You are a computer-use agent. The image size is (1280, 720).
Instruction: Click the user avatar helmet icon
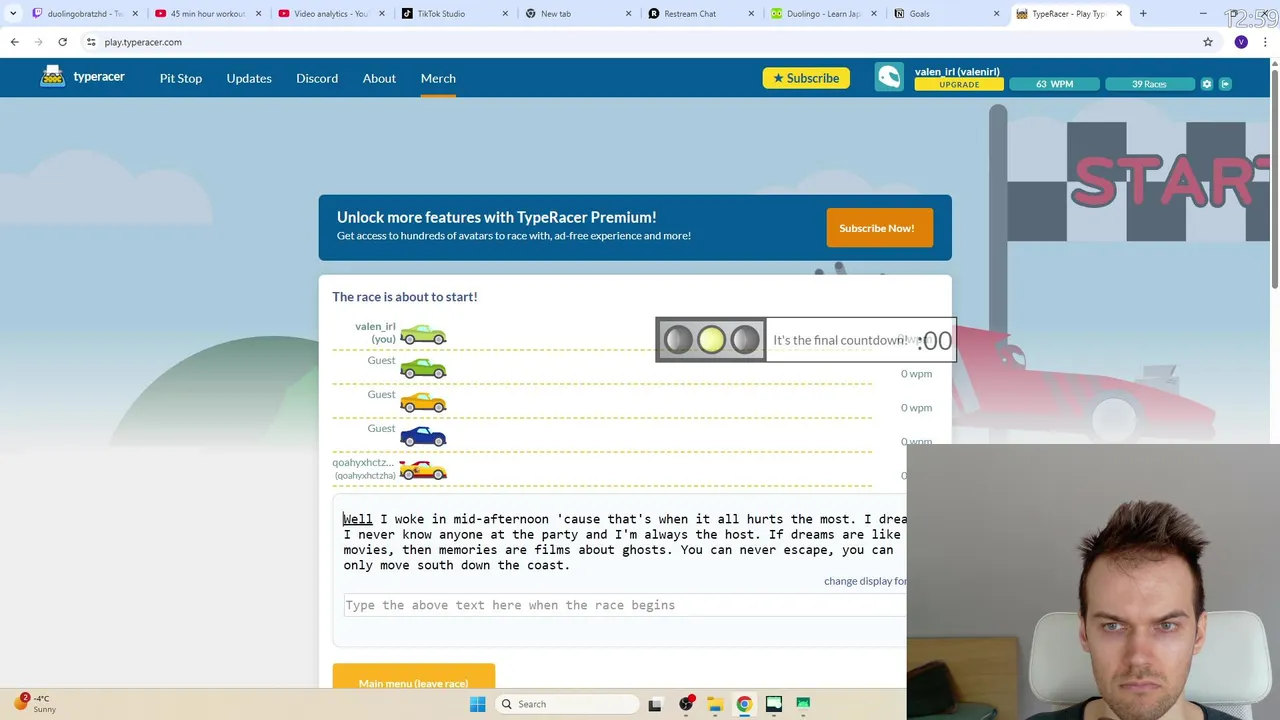click(889, 77)
